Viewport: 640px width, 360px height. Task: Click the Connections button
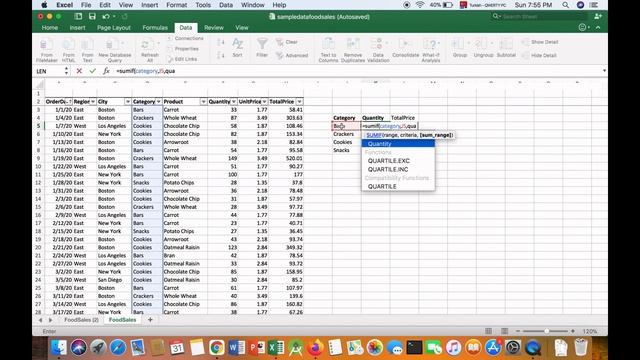point(186,38)
